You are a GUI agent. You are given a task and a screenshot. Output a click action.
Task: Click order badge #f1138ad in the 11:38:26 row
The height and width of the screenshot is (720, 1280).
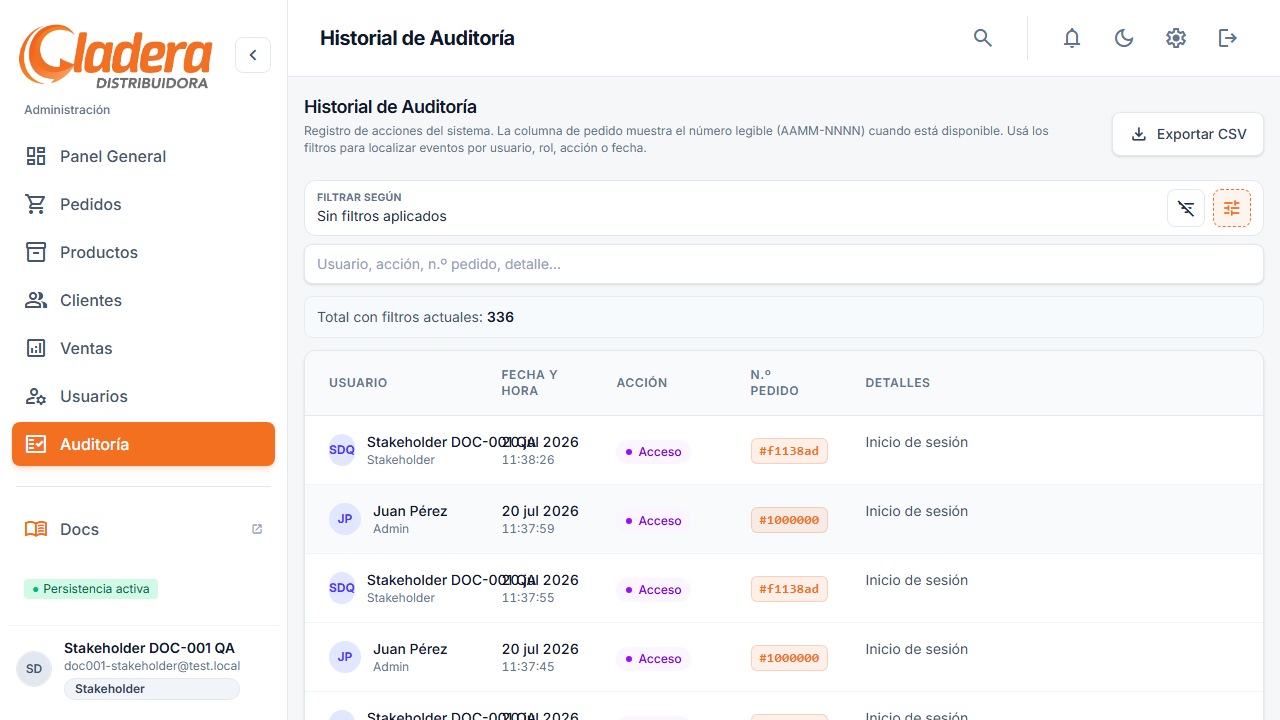click(789, 451)
